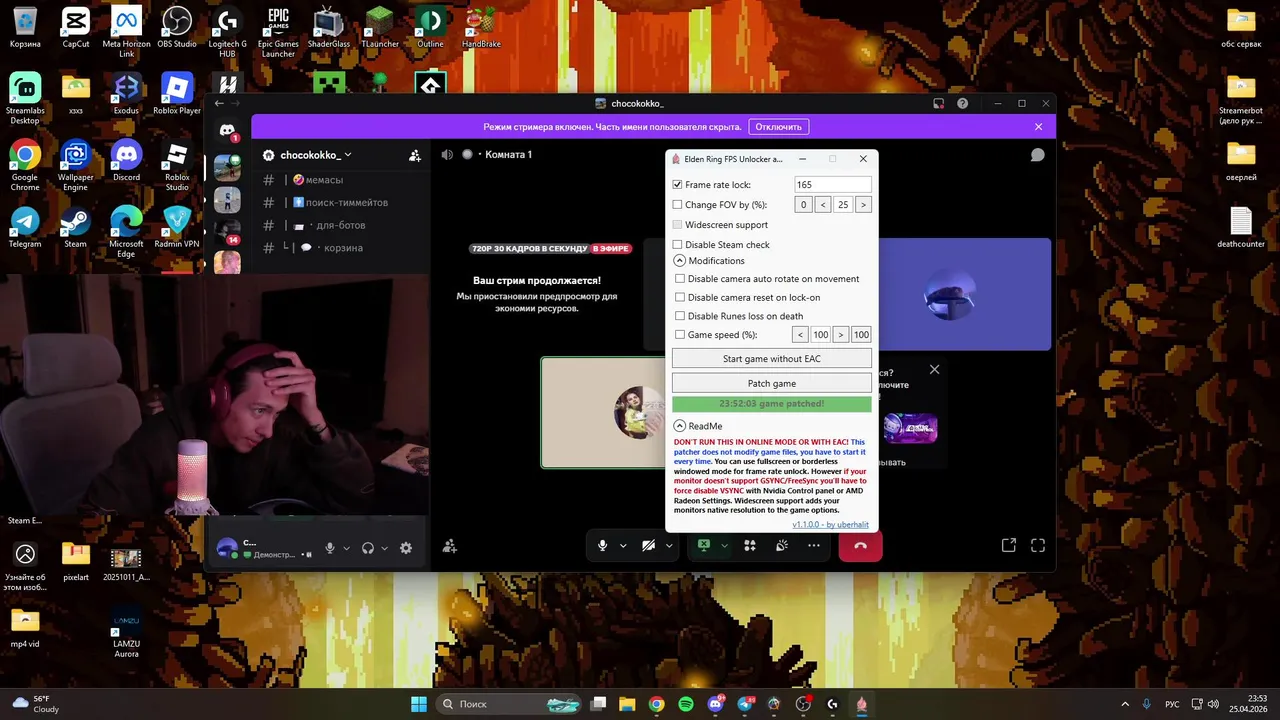The height and width of the screenshot is (720, 1280).
Task: Open File Explorer from the taskbar
Action: coord(627,704)
